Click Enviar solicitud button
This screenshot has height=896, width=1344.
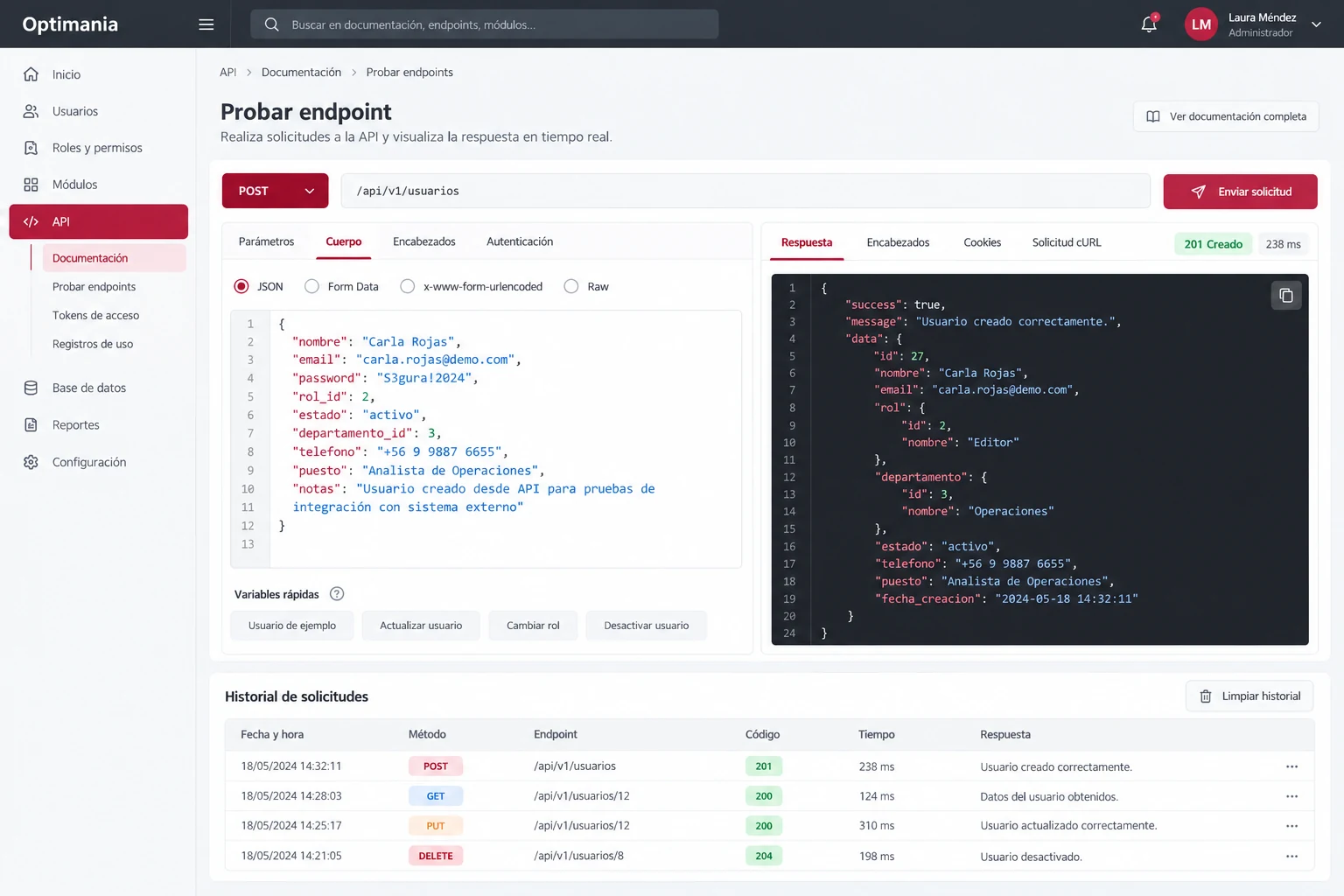[x=1240, y=192]
